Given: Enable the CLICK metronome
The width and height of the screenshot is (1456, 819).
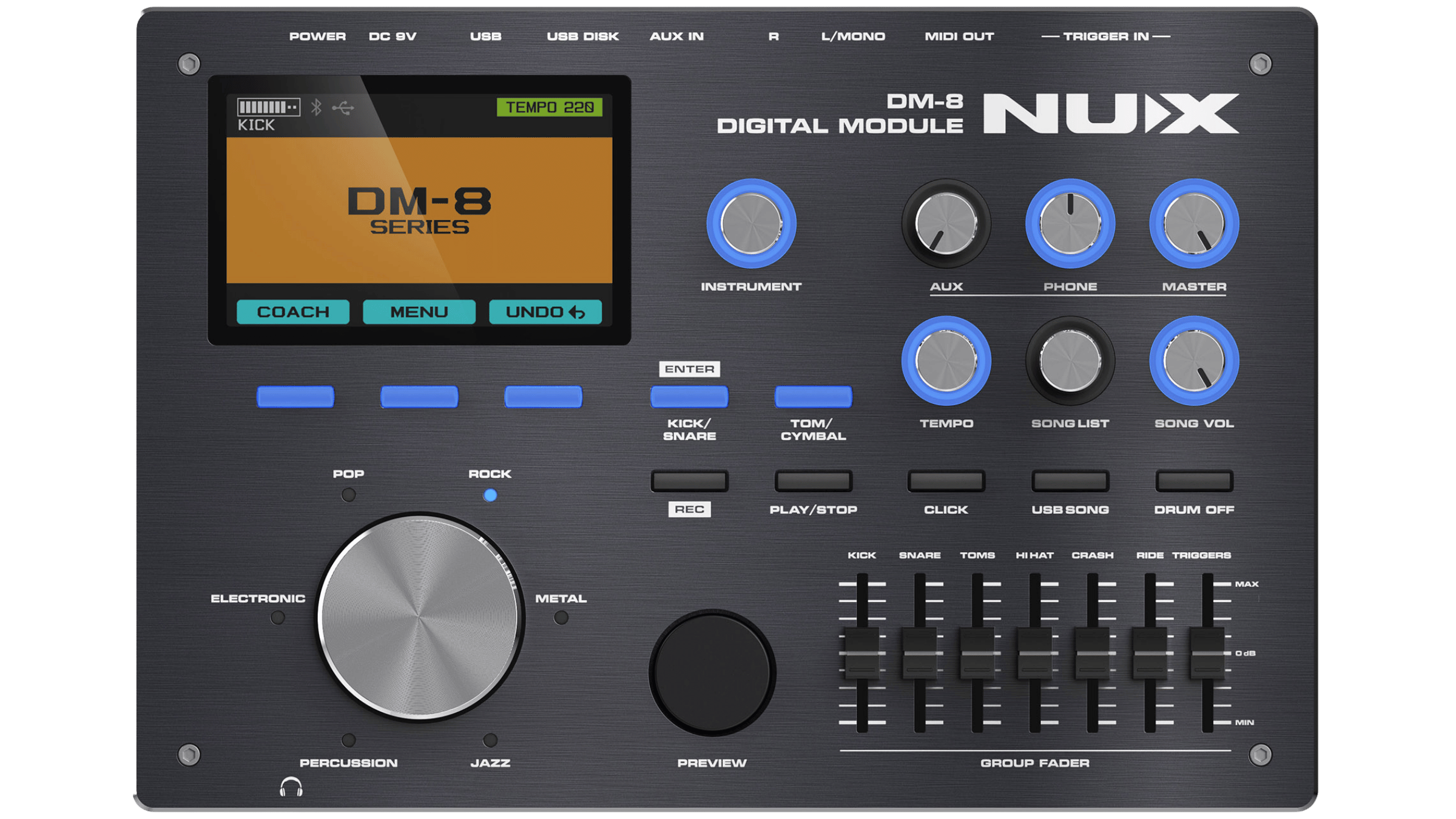Looking at the screenshot, I should pyautogui.click(x=946, y=480).
